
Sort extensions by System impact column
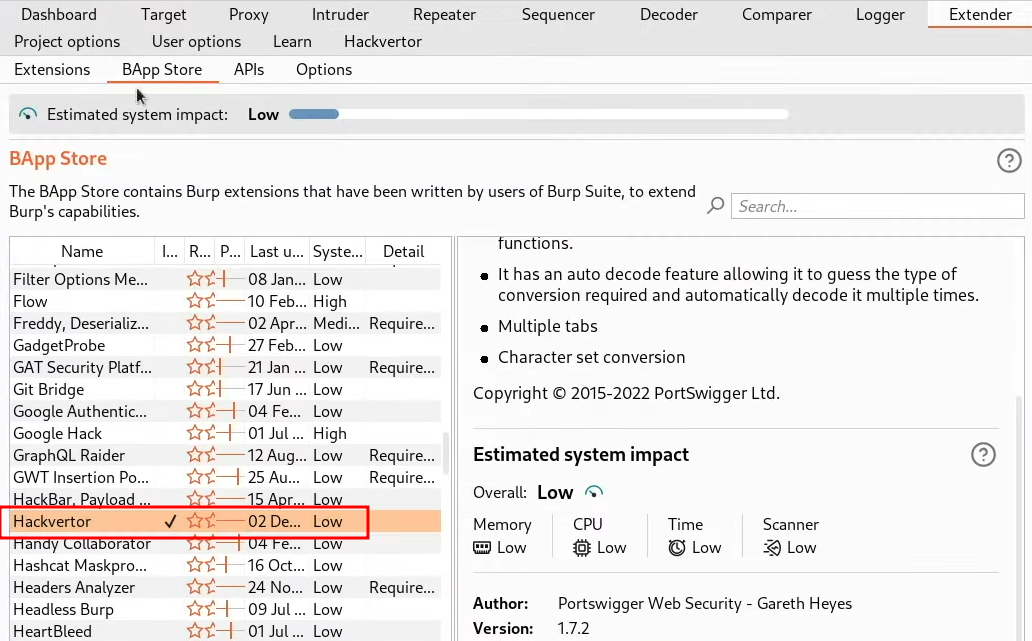pyautogui.click(x=336, y=252)
